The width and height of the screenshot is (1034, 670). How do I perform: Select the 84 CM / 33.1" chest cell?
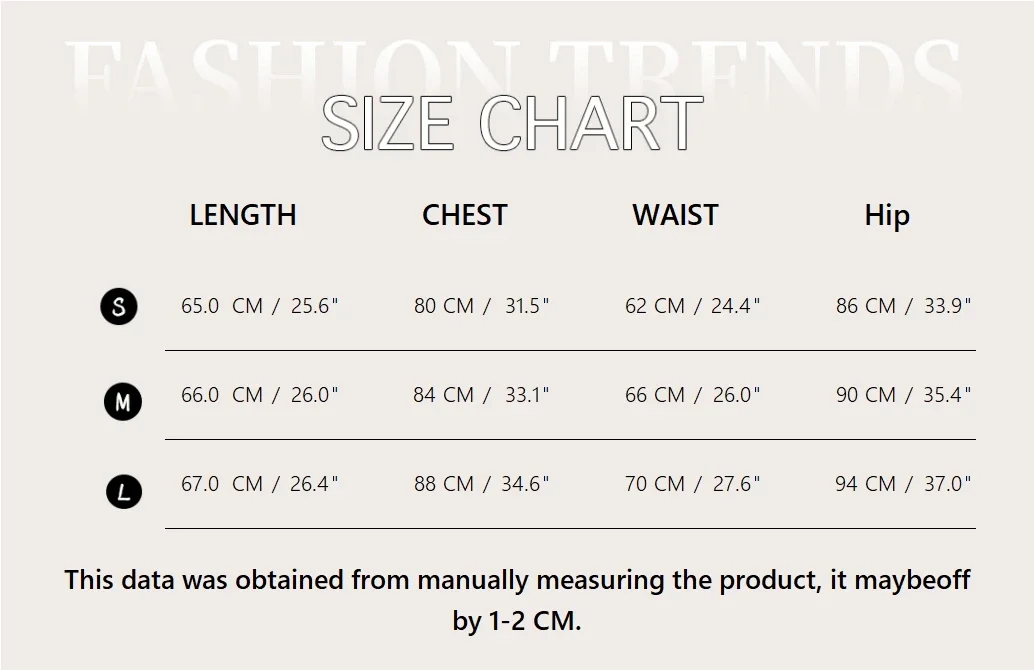(482, 395)
